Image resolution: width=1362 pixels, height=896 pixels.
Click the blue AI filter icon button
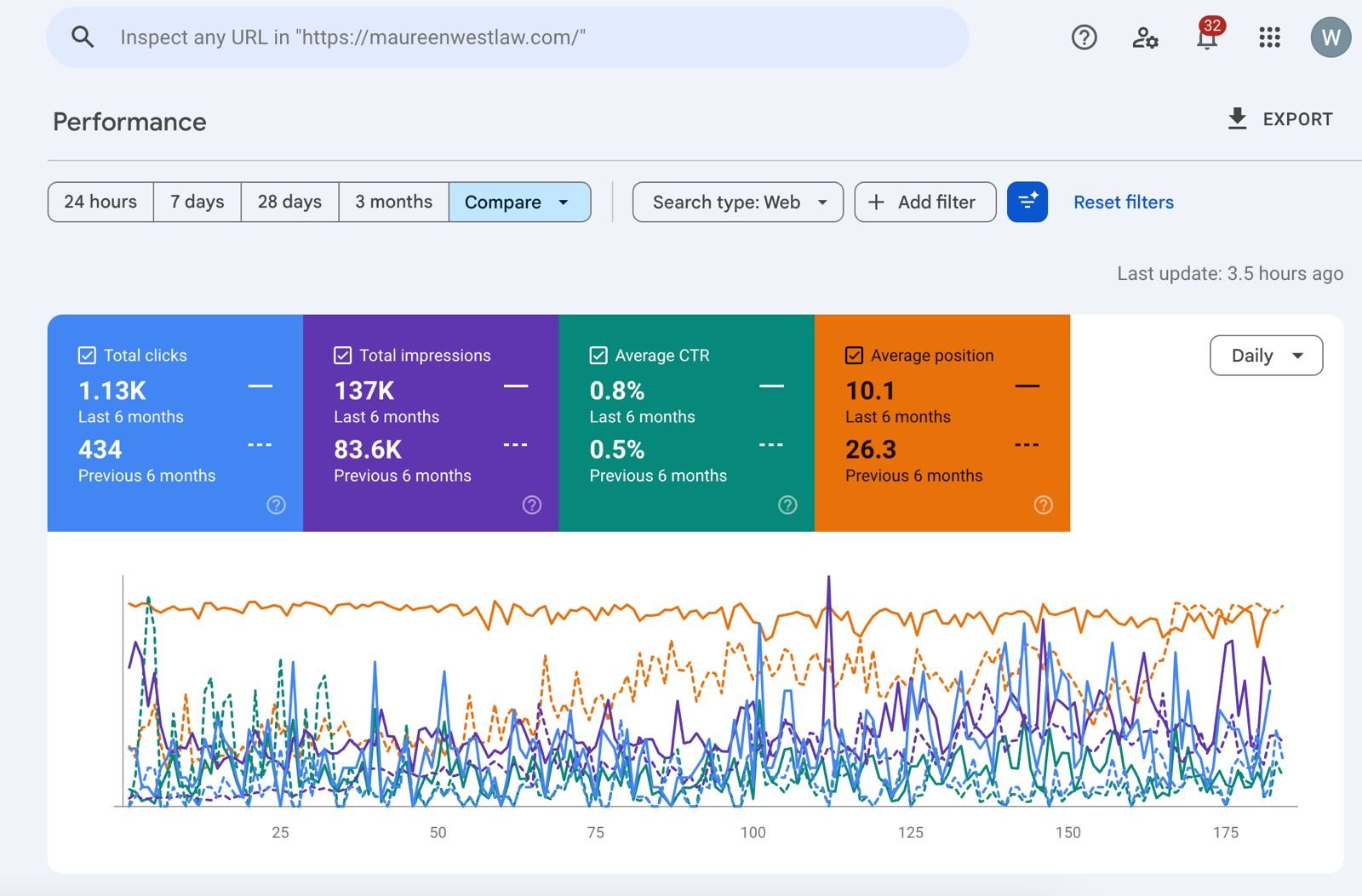click(1027, 202)
